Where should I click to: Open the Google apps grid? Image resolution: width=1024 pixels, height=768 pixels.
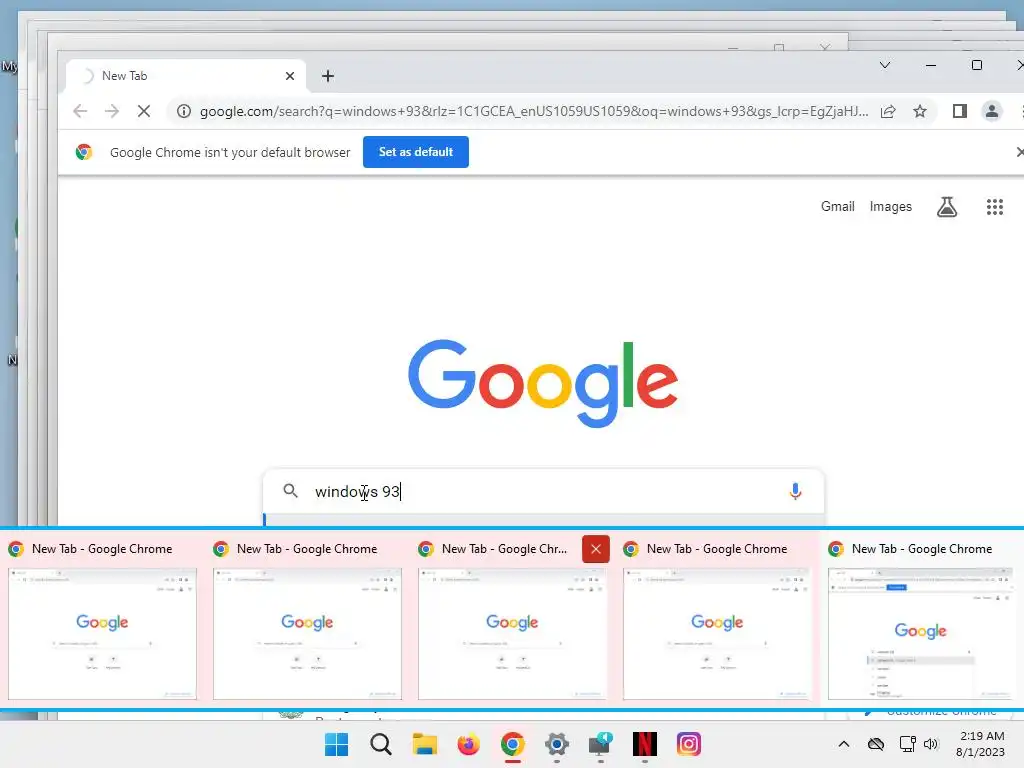[995, 207]
